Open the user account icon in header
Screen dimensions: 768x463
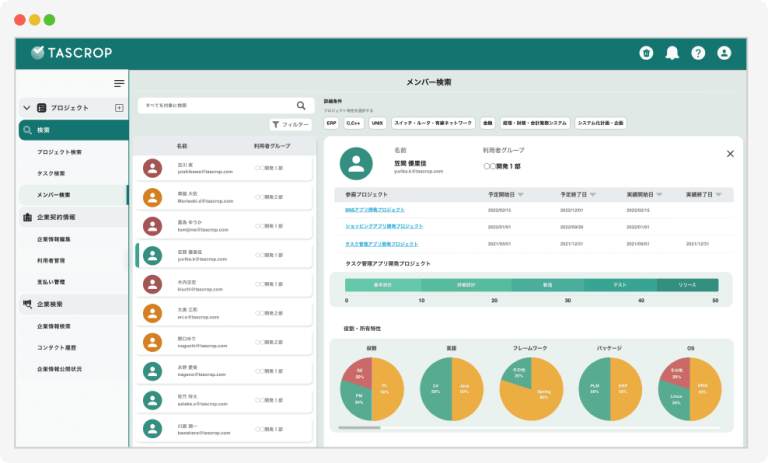click(724, 53)
